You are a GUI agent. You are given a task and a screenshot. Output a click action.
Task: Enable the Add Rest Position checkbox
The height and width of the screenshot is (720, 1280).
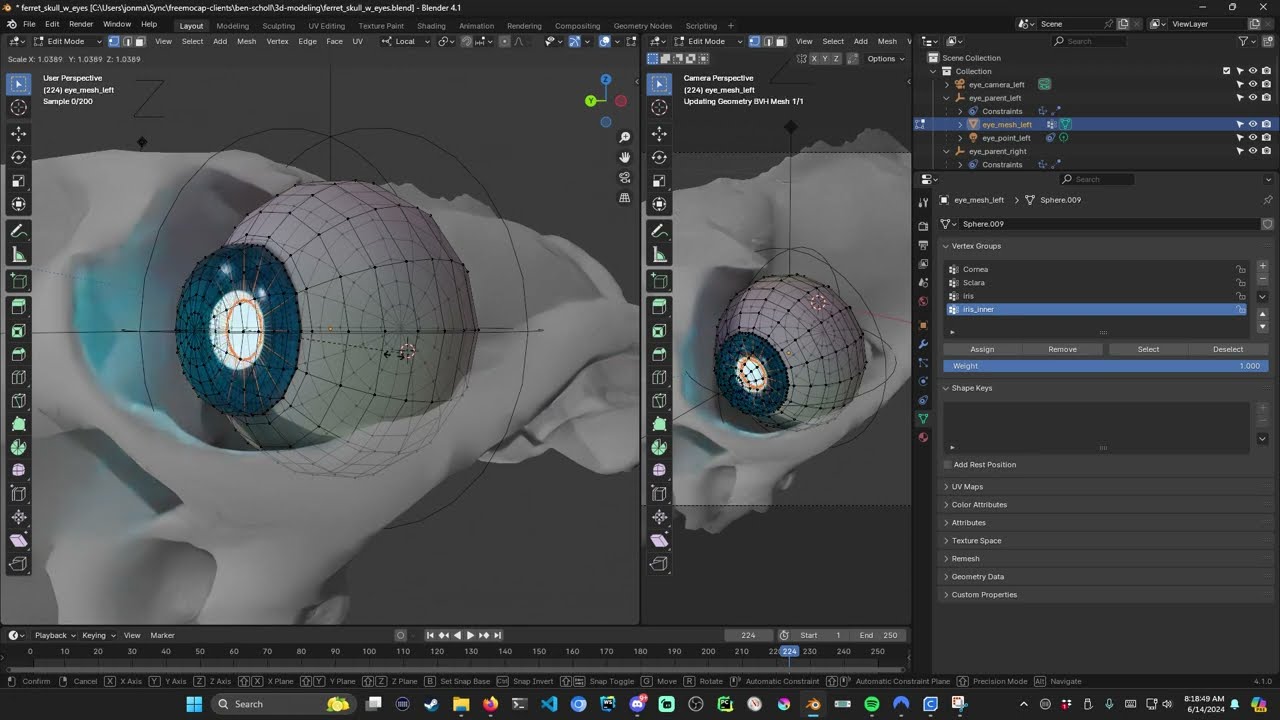(x=948, y=465)
